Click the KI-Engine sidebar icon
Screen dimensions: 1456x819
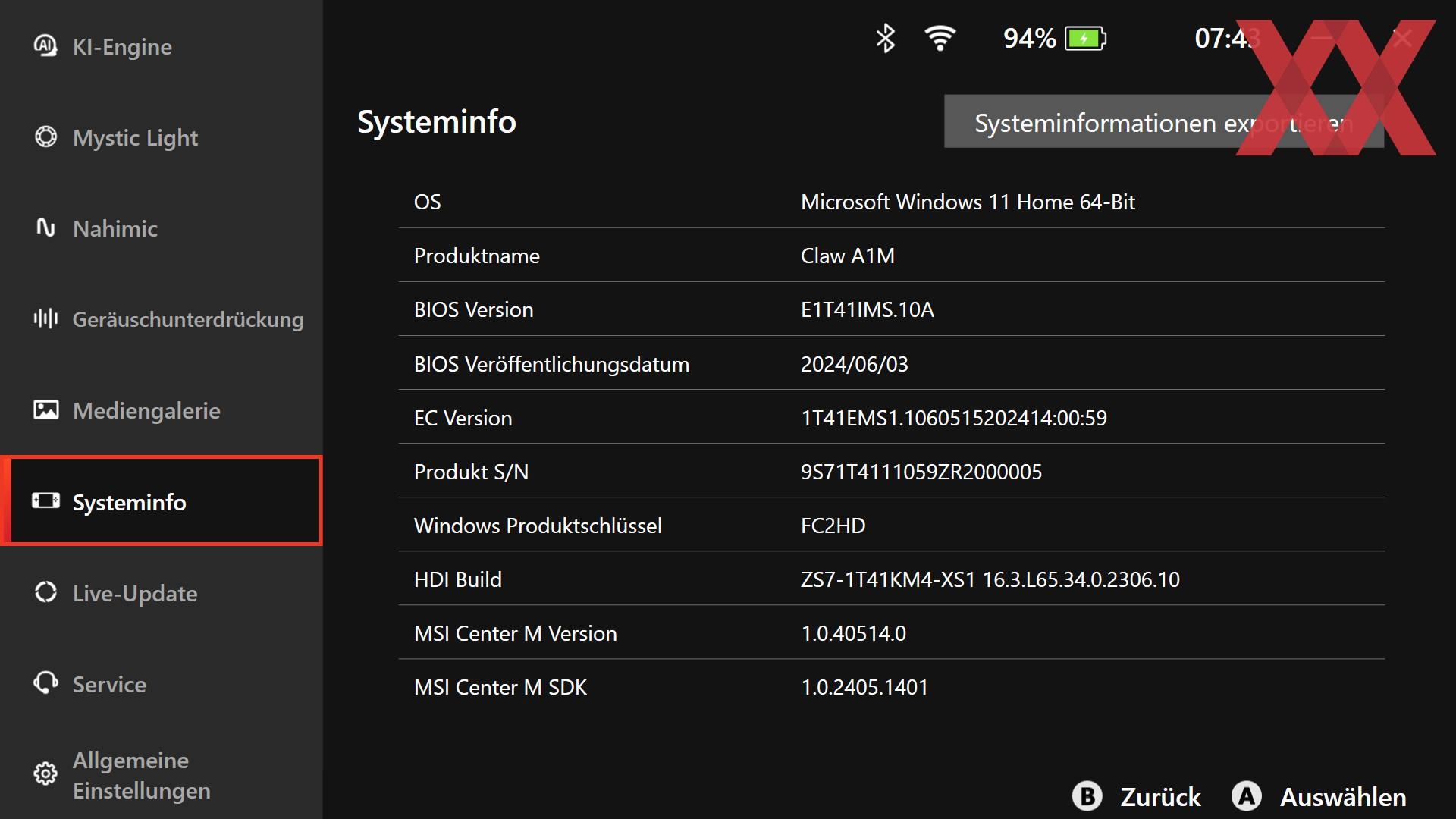pos(45,46)
